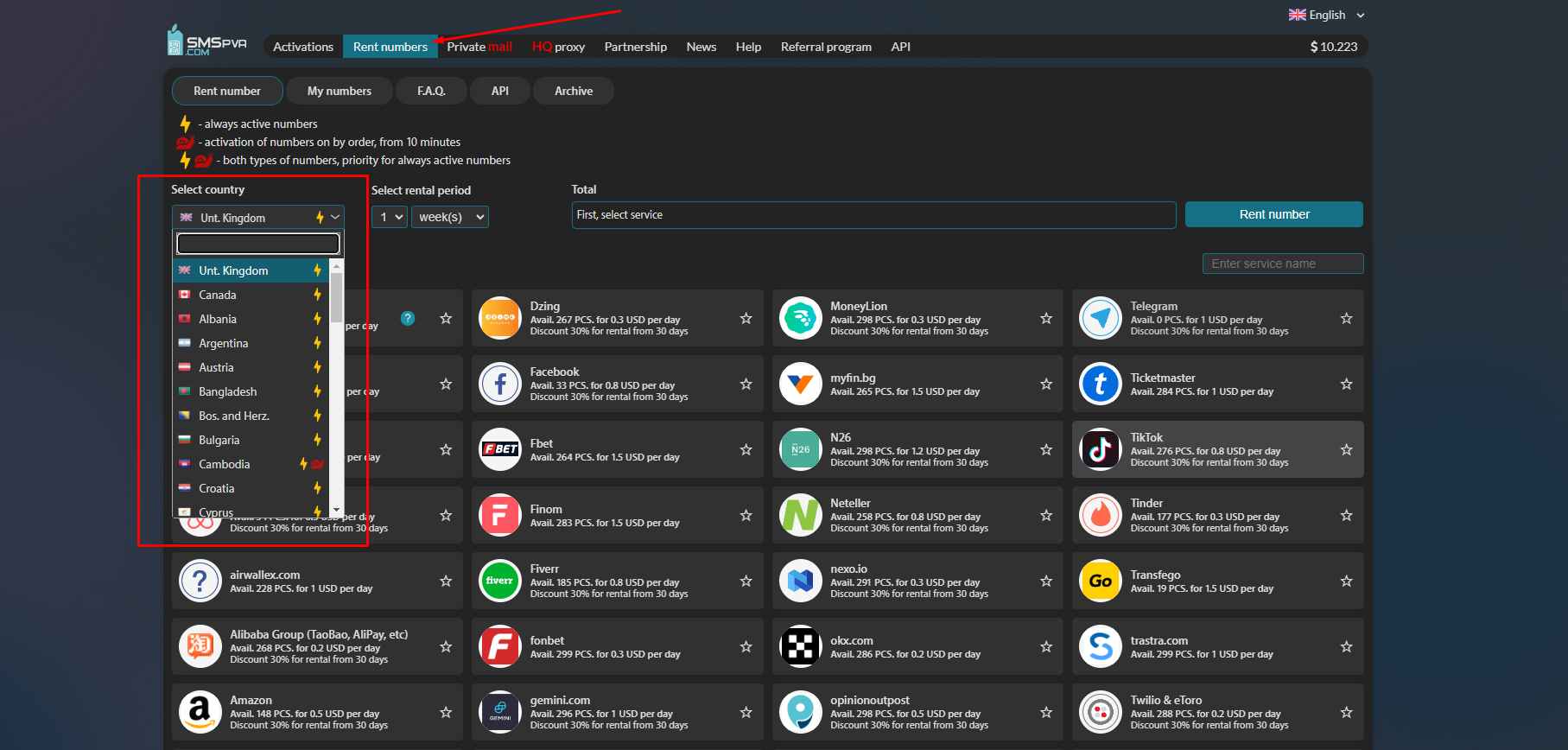The image size is (1568, 750).
Task: Choose Albania from the country list
Action: 251,319
